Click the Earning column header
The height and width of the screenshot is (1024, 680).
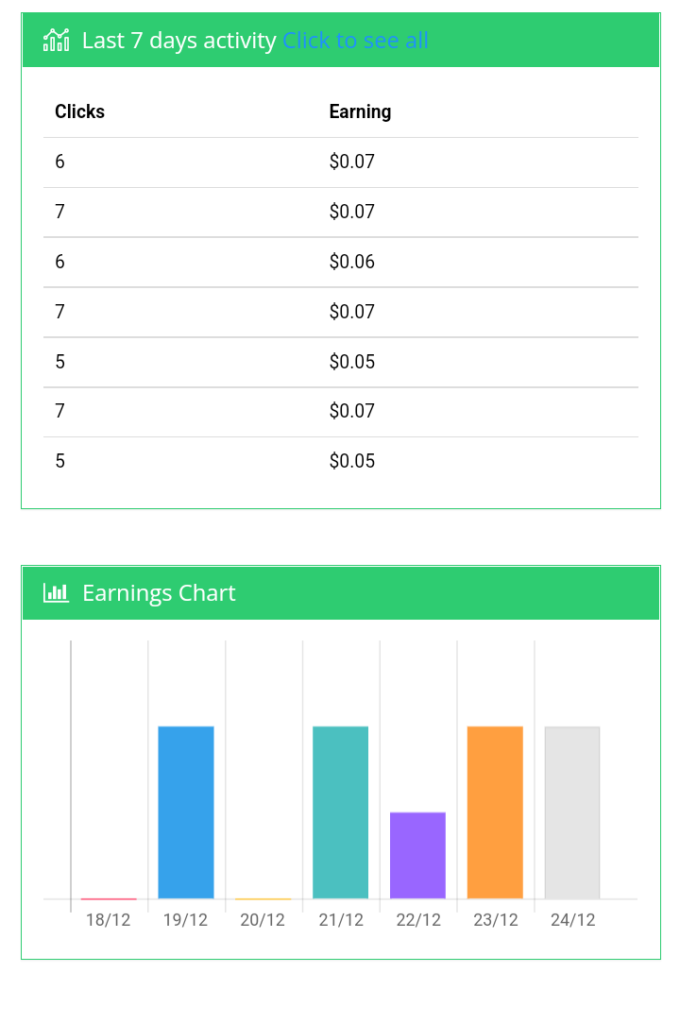pyautogui.click(x=360, y=112)
